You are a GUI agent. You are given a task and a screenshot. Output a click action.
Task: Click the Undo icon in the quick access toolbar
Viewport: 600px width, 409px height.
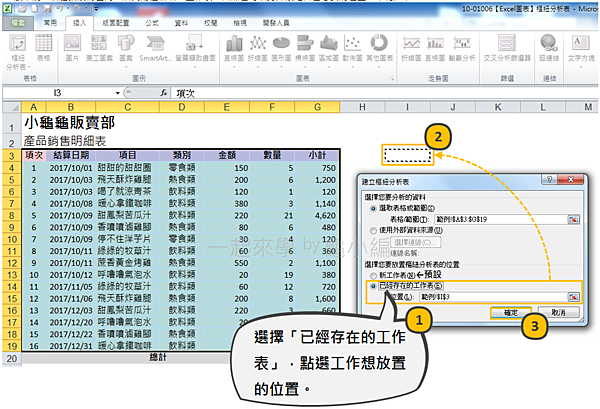[x=60, y=8]
